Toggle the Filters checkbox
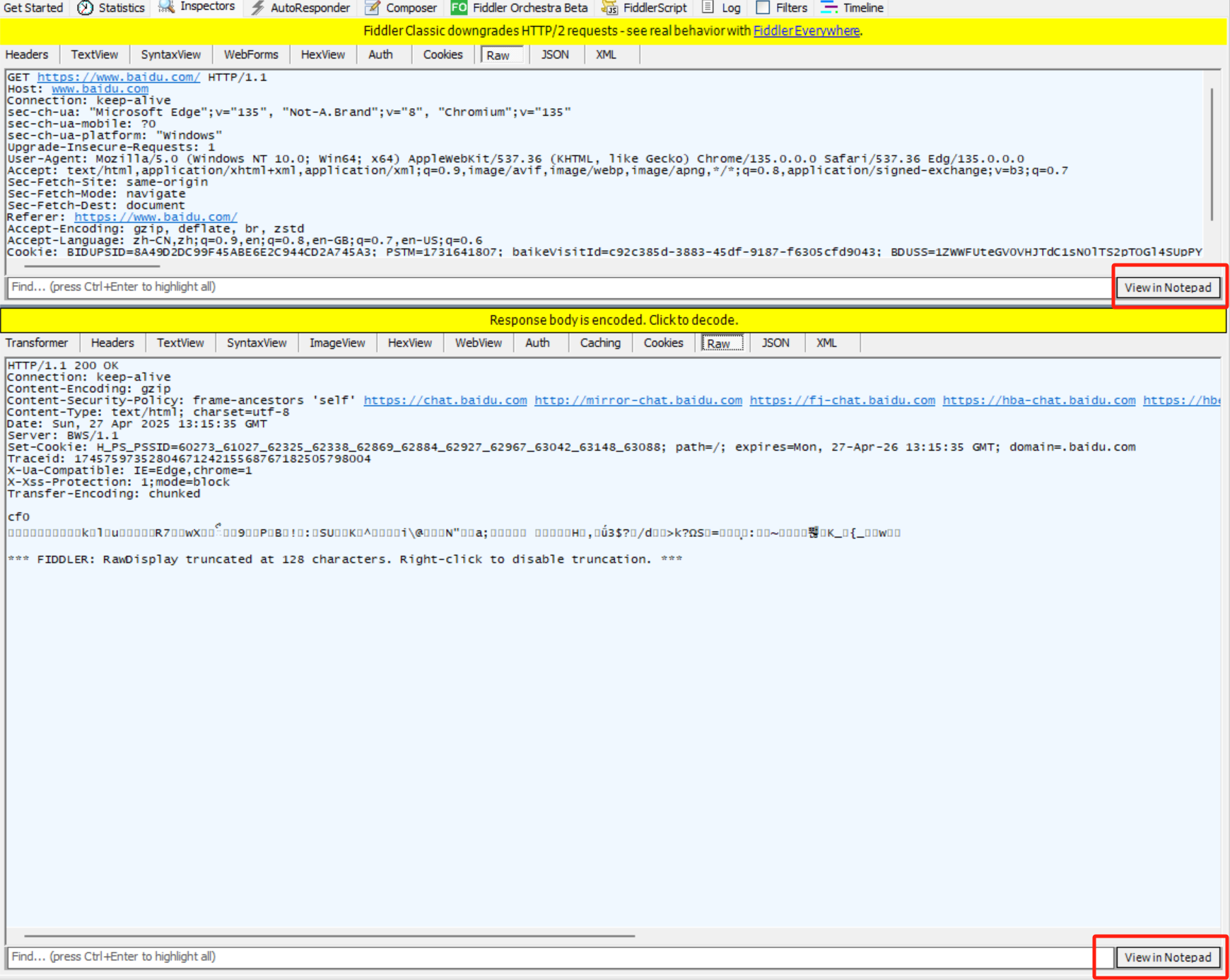The width and height of the screenshot is (1230, 980). pyautogui.click(x=763, y=8)
